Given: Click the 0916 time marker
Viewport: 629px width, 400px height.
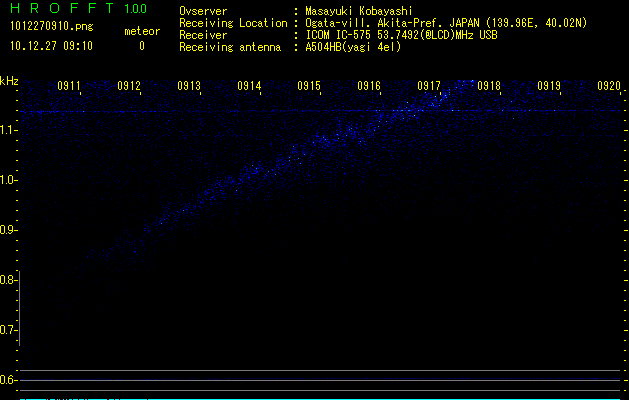Looking at the screenshot, I should tap(369, 86).
